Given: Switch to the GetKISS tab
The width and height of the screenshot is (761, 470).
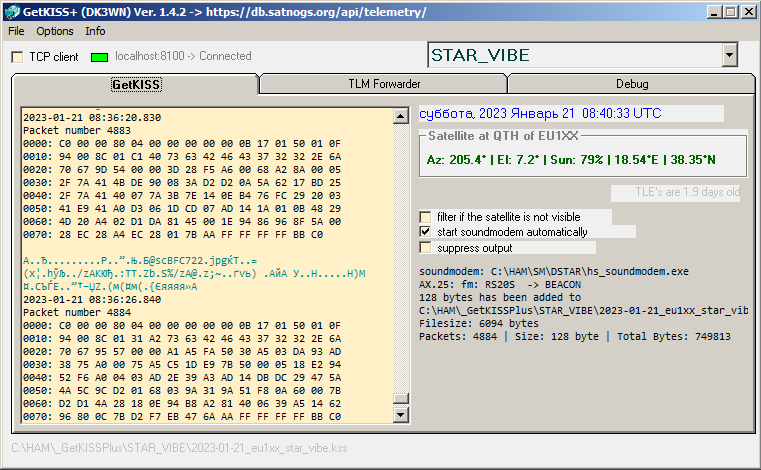Looking at the screenshot, I should tap(136, 84).
